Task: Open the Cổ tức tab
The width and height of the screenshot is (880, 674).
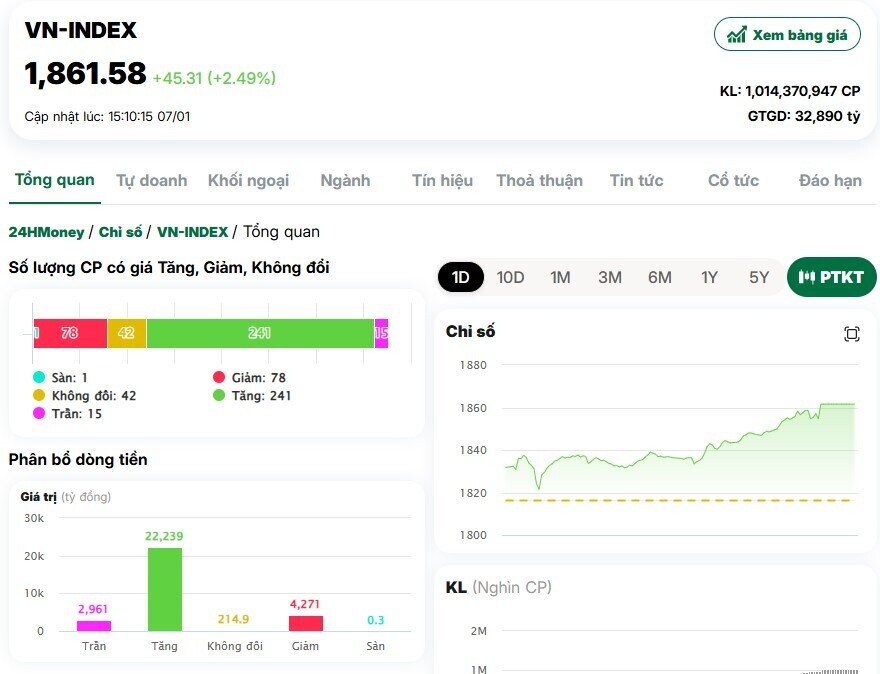Action: tap(733, 180)
